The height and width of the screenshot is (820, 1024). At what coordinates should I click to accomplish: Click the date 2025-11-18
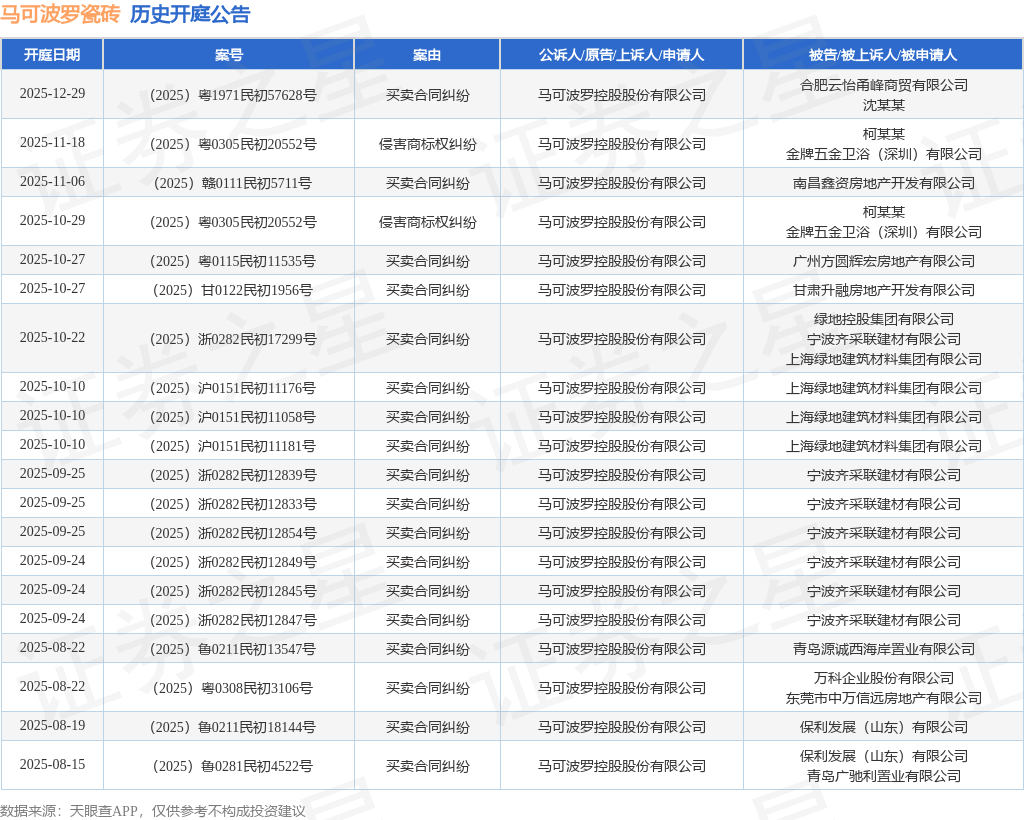tap(52, 142)
